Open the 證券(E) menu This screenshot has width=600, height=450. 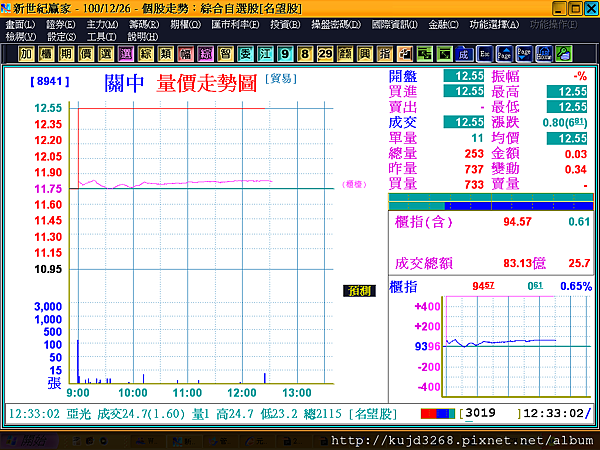(x=61, y=25)
